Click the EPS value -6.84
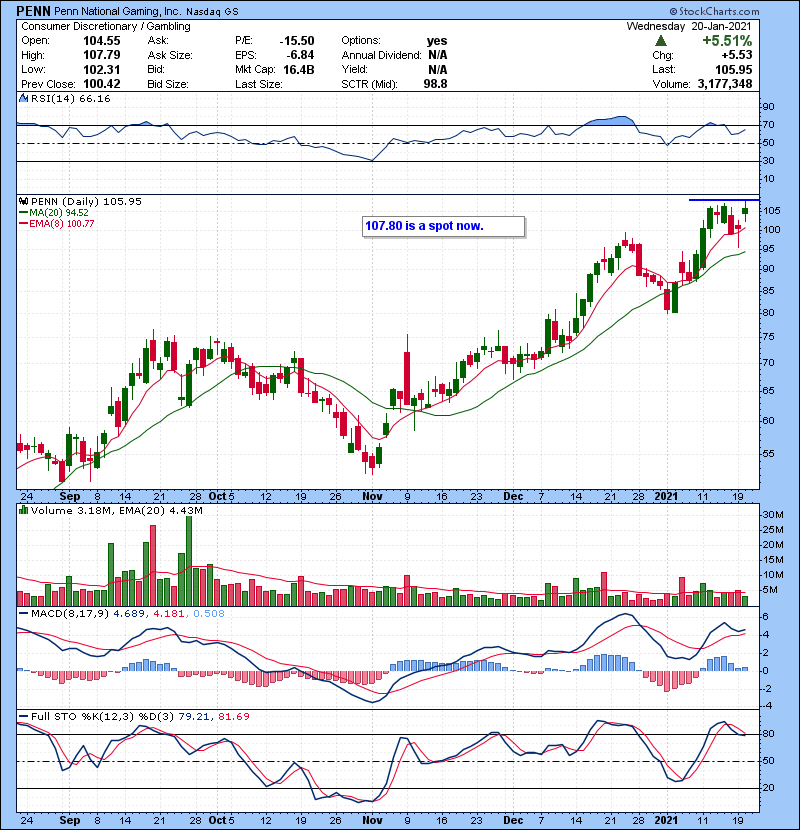Screen dimensions: 800x830 300,55
